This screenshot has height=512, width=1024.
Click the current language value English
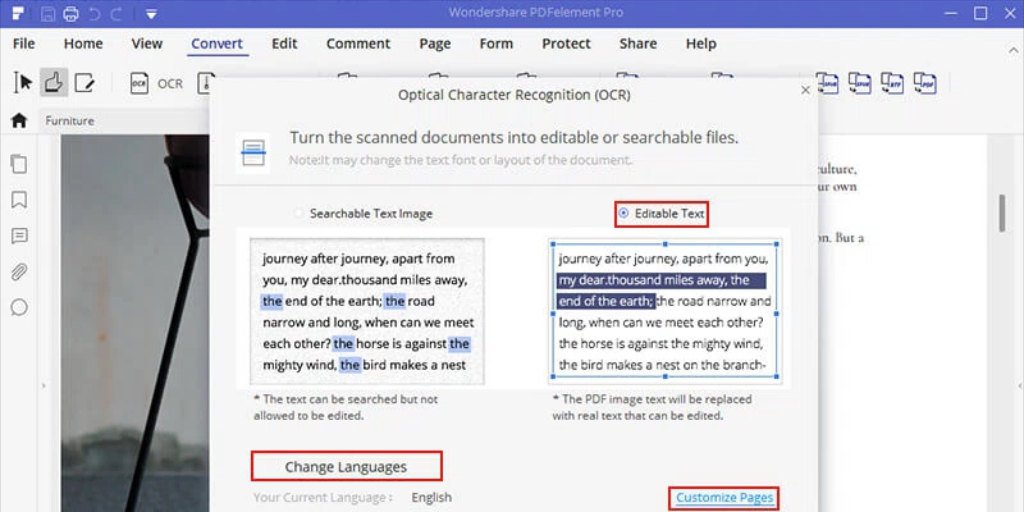click(x=431, y=498)
